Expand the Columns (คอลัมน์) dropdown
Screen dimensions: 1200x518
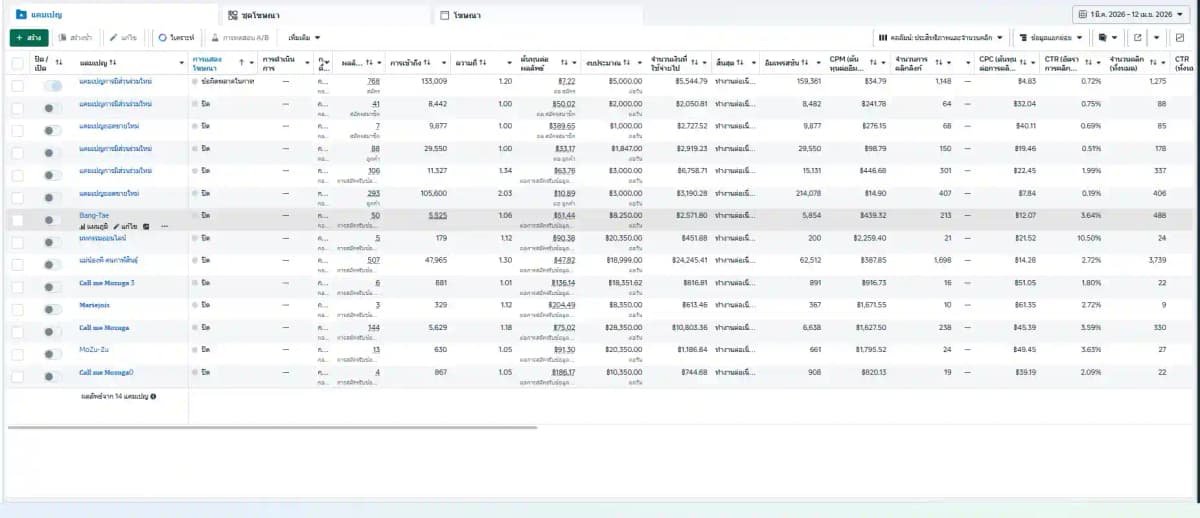[x=940, y=37]
